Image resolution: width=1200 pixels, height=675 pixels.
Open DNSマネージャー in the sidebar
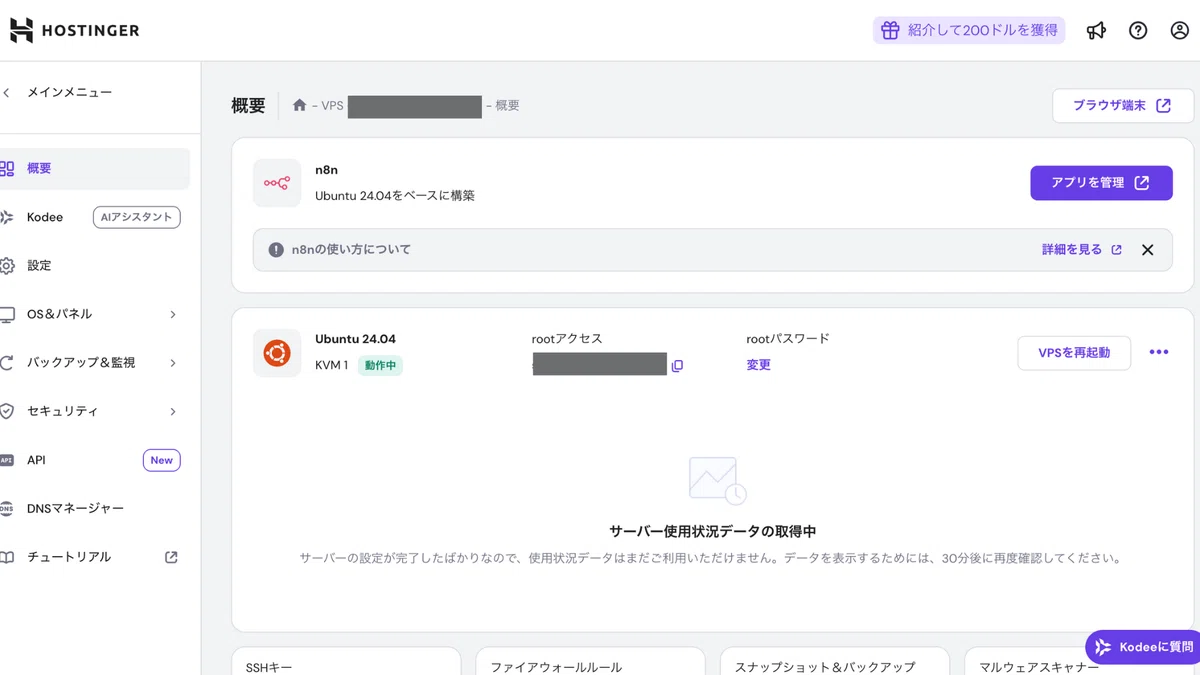[x=76, y=508]
